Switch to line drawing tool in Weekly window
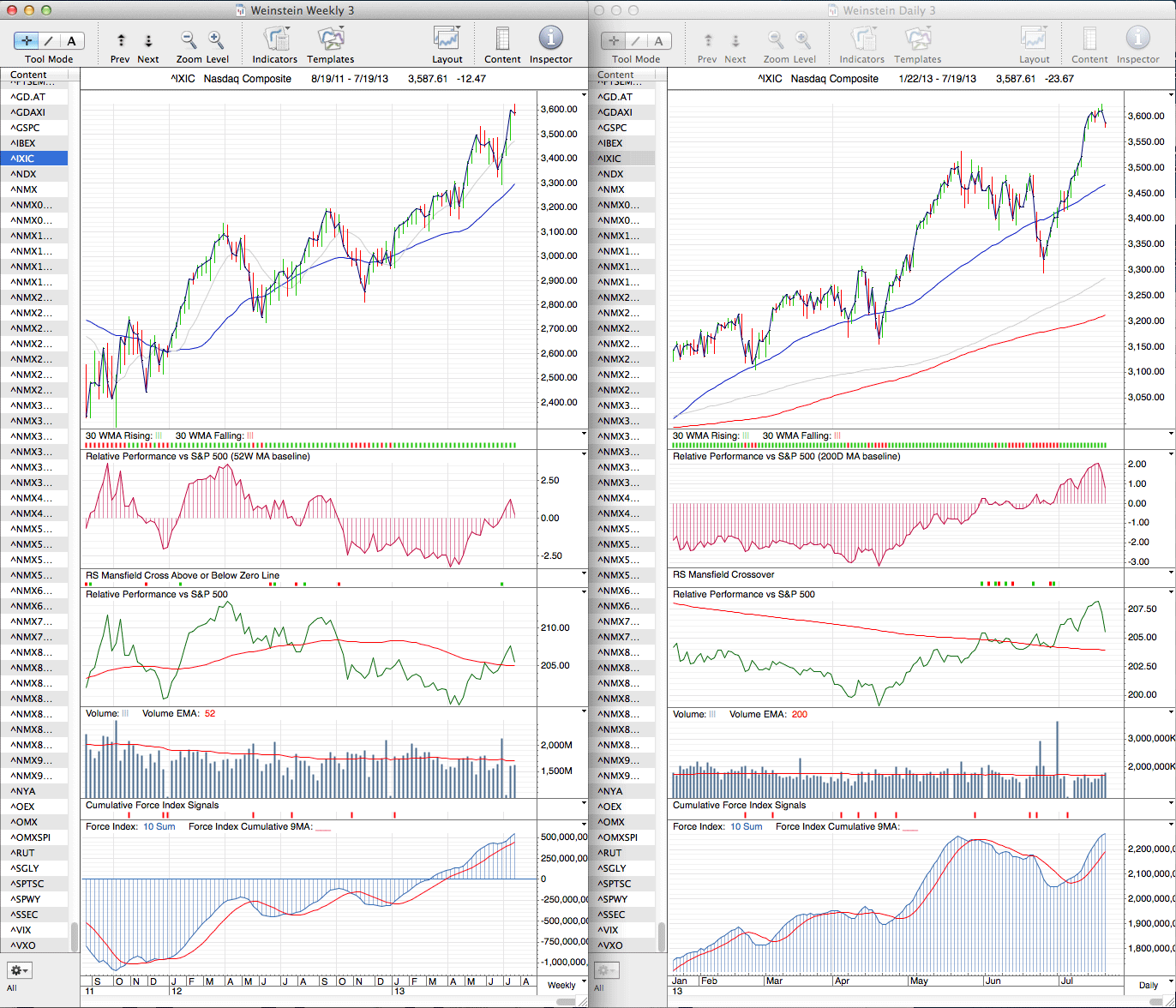This screenshot has width=1176, height=1008. 49,41
